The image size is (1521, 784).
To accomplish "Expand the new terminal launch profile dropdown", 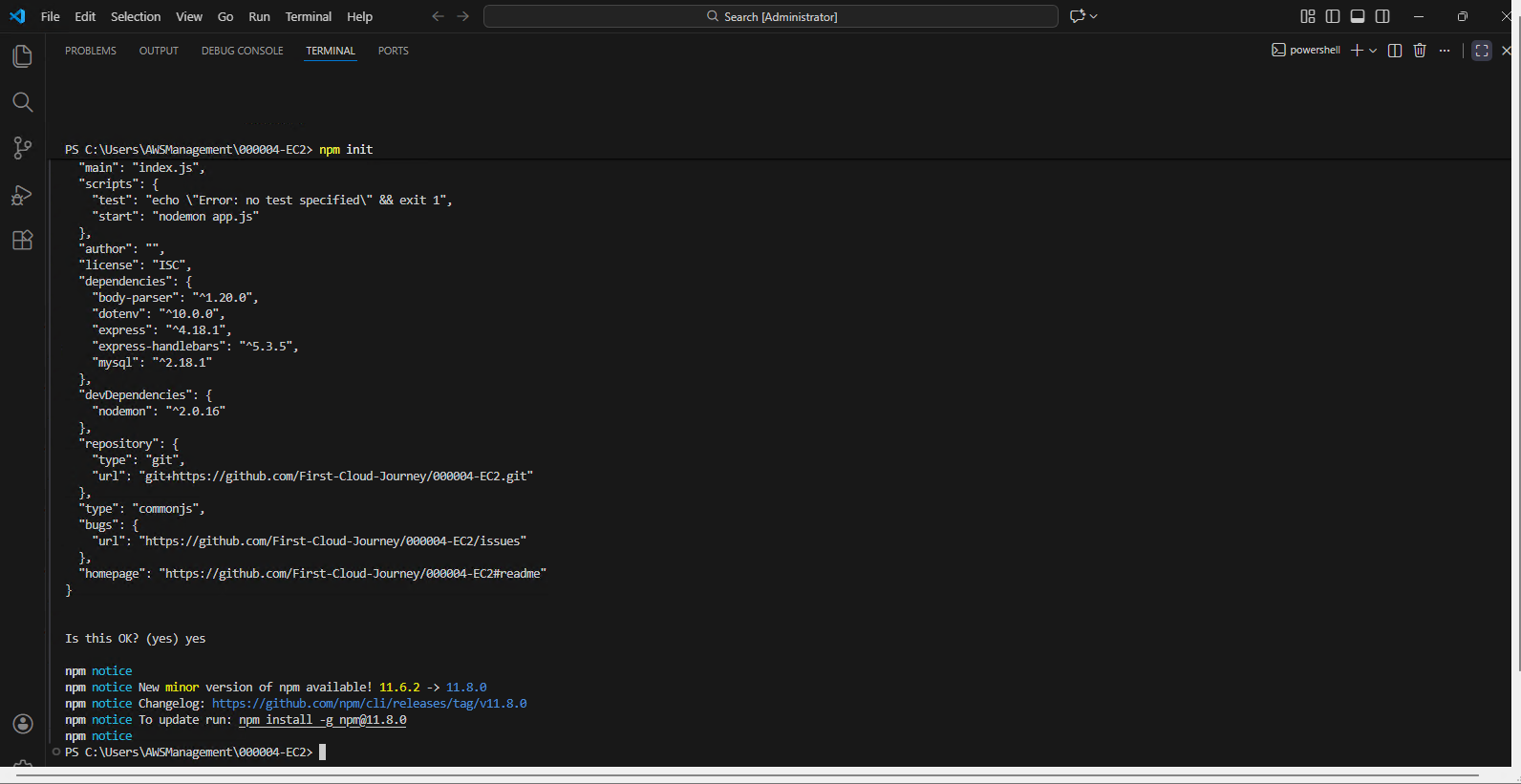I will pyautogui.click(x=1373, y=51).
